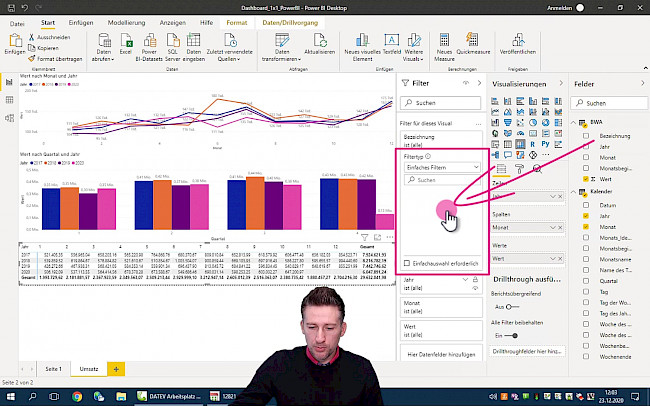This screenshot has width=650, height=406.
Task: Click the Anmelden sign-in button
Action: click(560, 6)
